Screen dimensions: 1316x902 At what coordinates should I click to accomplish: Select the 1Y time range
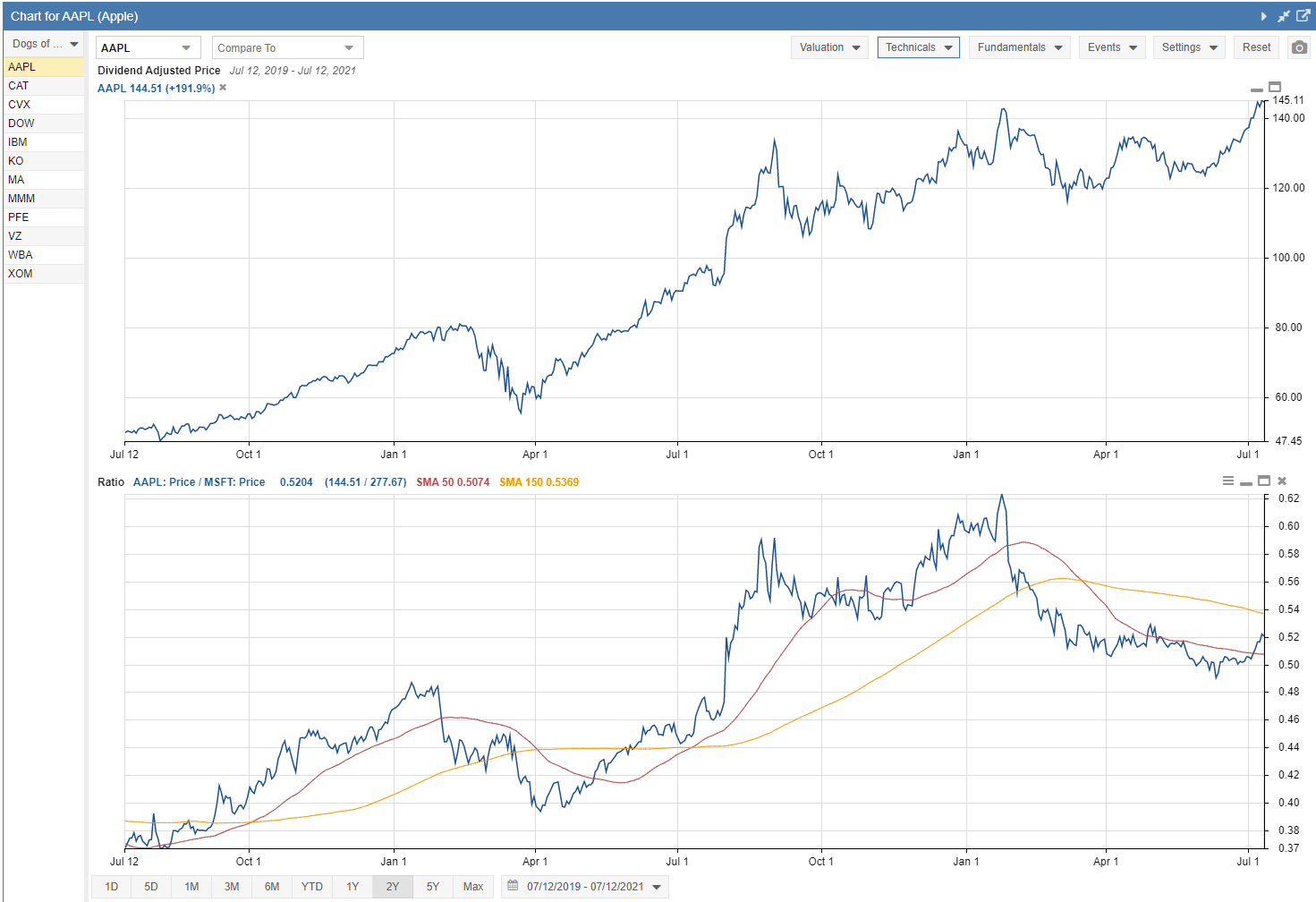(x=352, y=887)
